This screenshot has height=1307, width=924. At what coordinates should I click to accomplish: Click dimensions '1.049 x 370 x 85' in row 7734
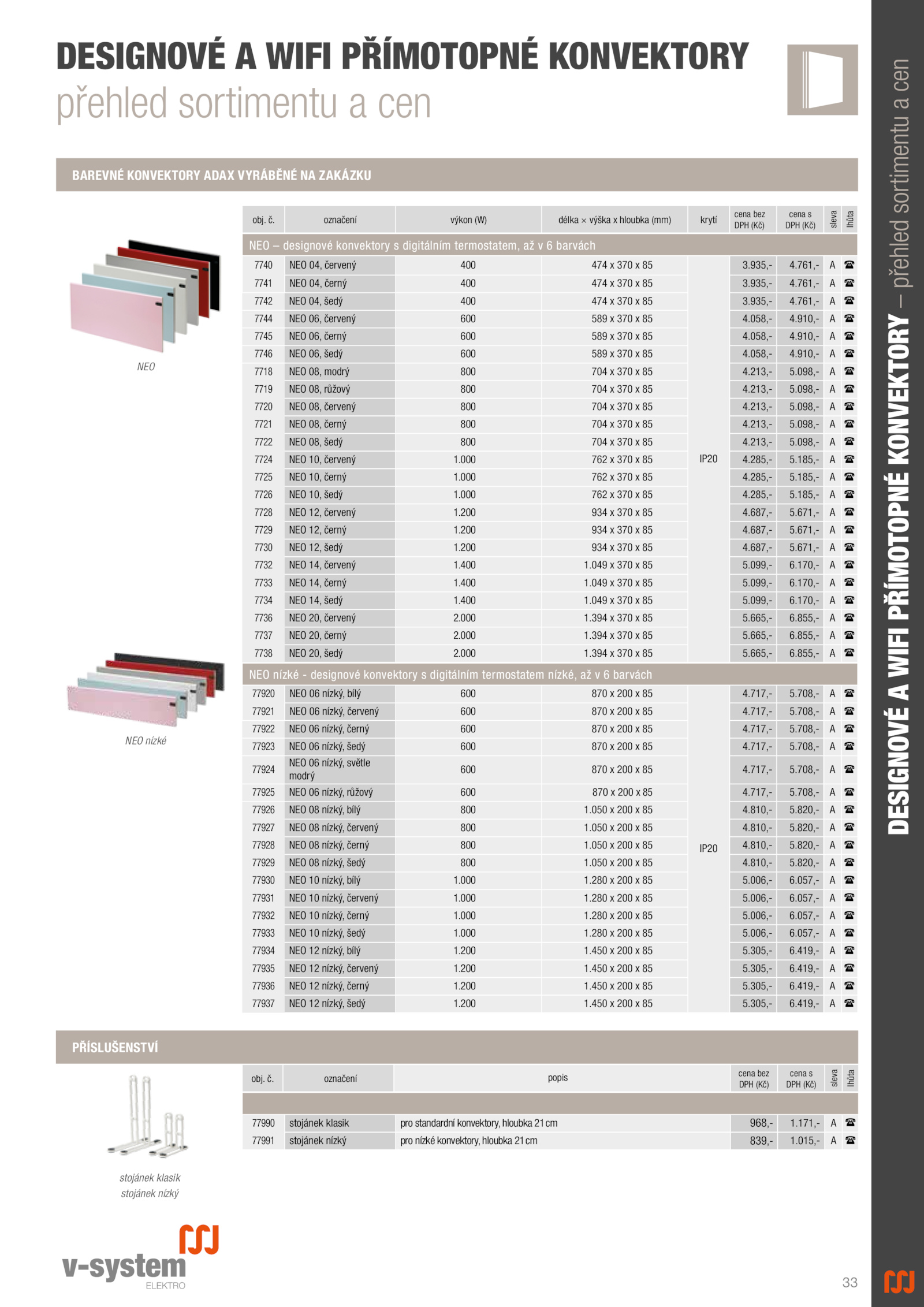coord(618,600)
